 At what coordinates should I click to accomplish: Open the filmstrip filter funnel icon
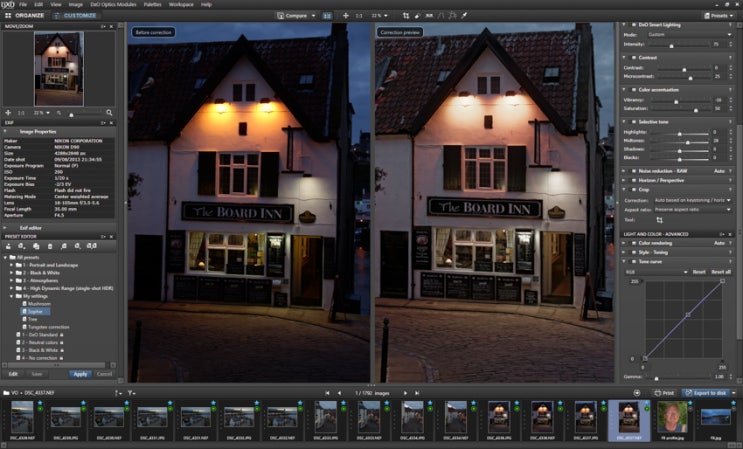[131, 393]
